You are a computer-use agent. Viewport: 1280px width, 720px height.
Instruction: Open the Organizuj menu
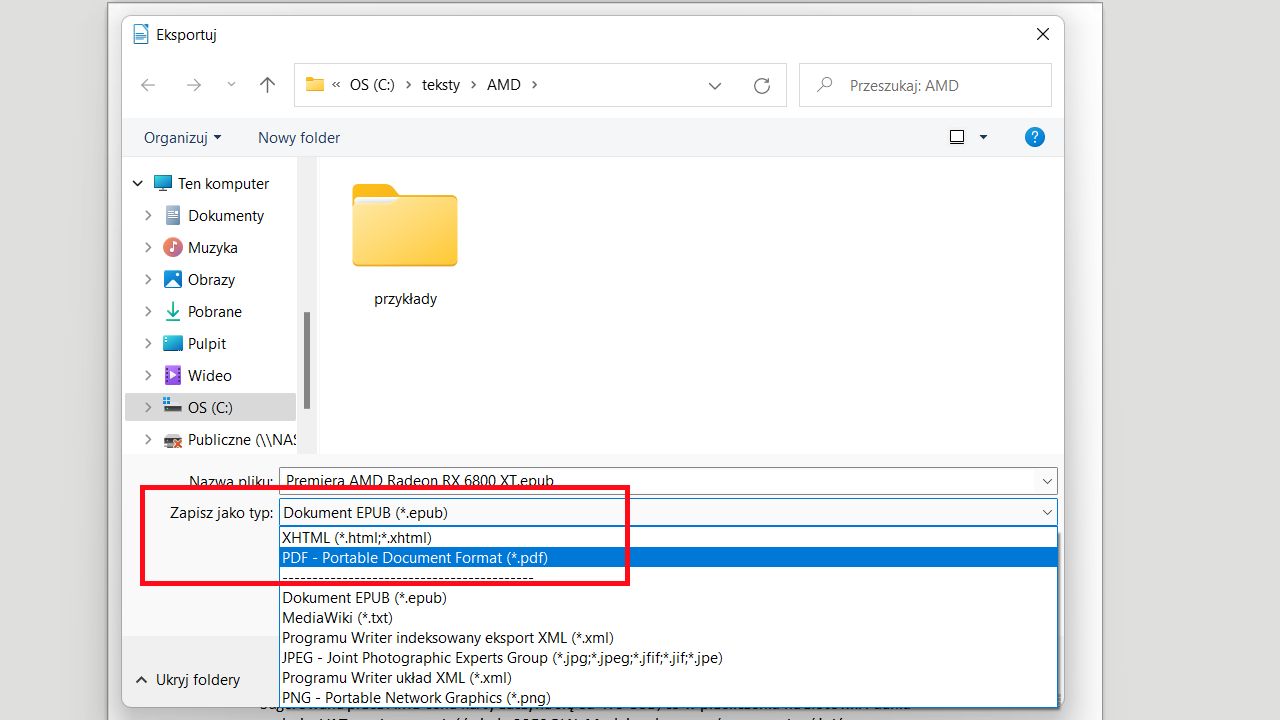(183, 138)
